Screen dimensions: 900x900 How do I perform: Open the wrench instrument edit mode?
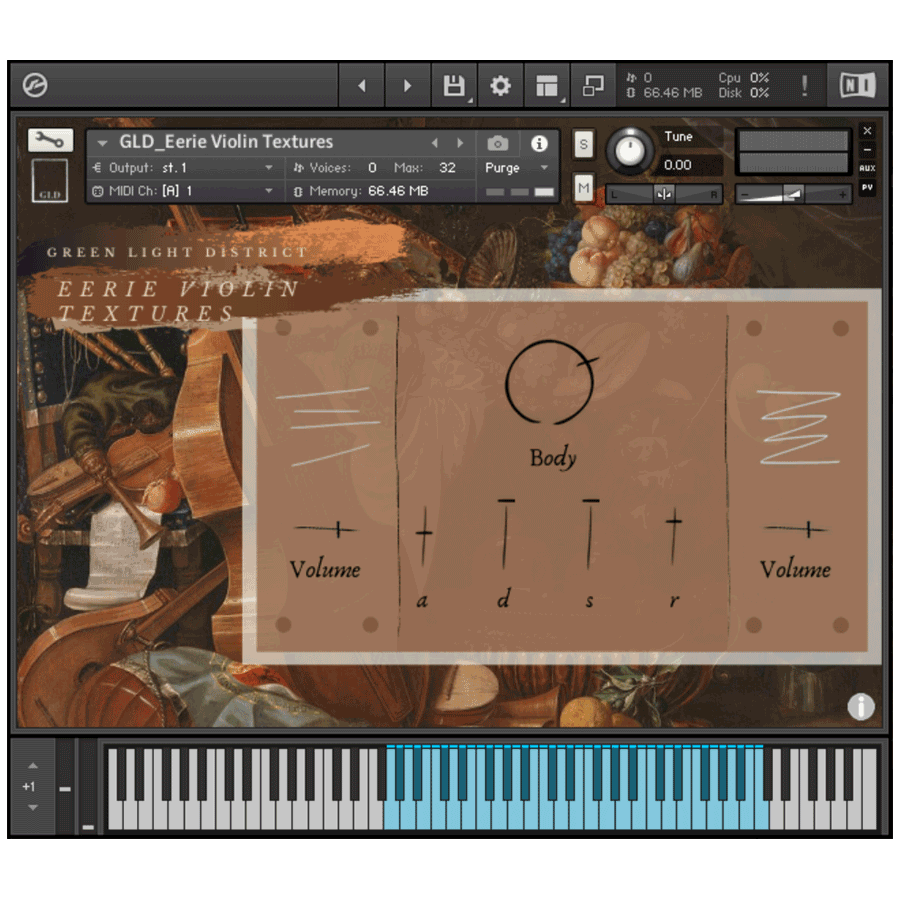[51, 139]
